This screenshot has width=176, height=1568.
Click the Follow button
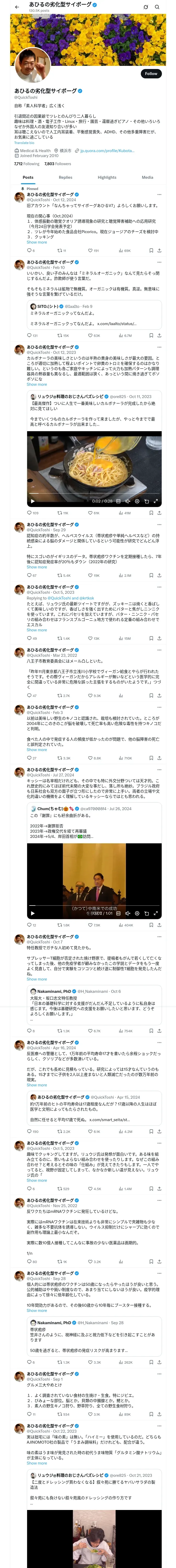coord(150,74)
